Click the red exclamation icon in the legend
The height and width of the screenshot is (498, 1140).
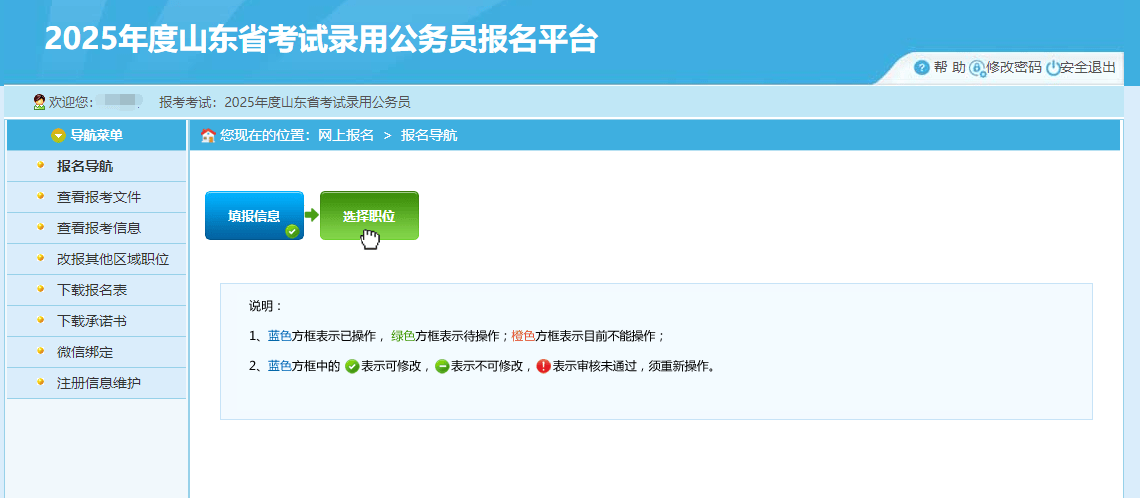click(544, 366)
